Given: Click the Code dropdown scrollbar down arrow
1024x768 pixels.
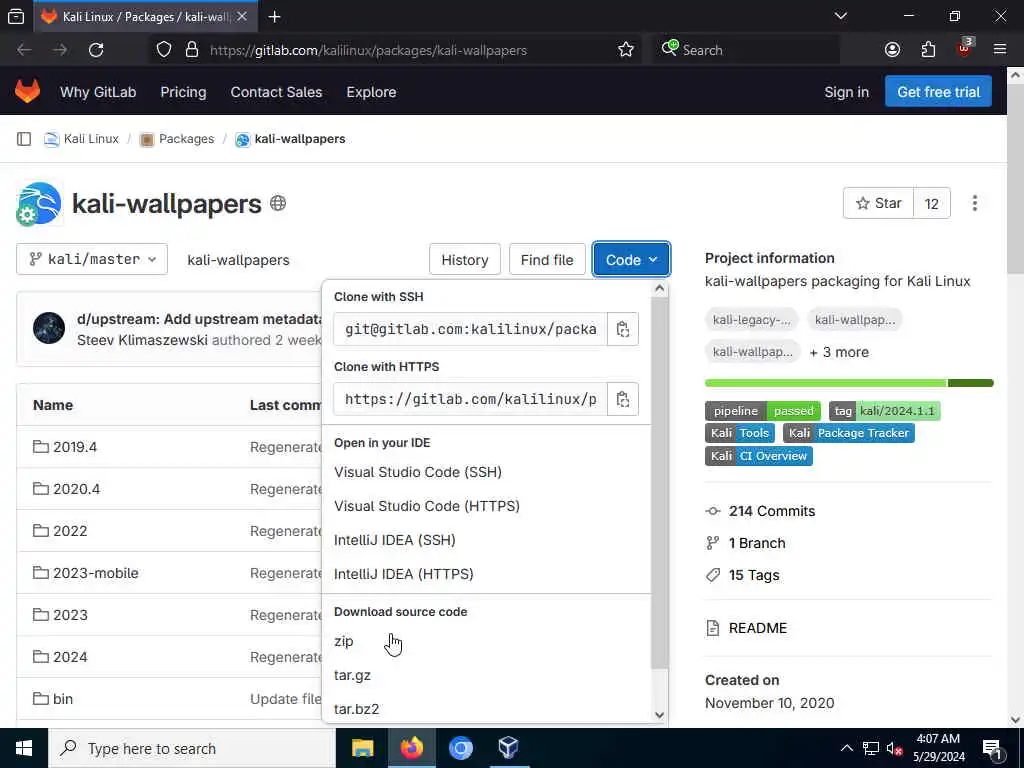Looking at the screenshot, I should click(659, 715).
